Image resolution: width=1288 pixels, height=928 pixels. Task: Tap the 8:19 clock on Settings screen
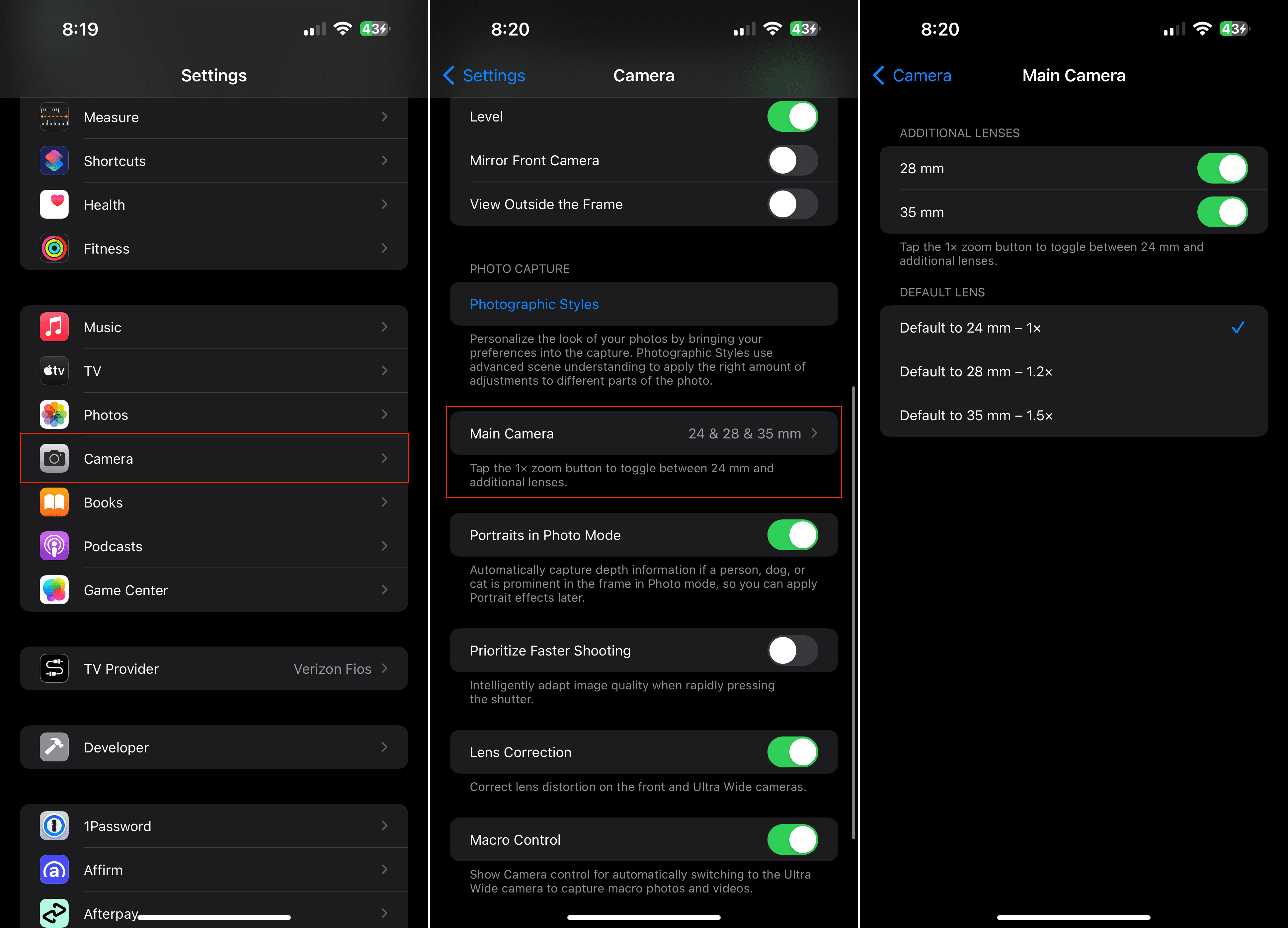80,29
